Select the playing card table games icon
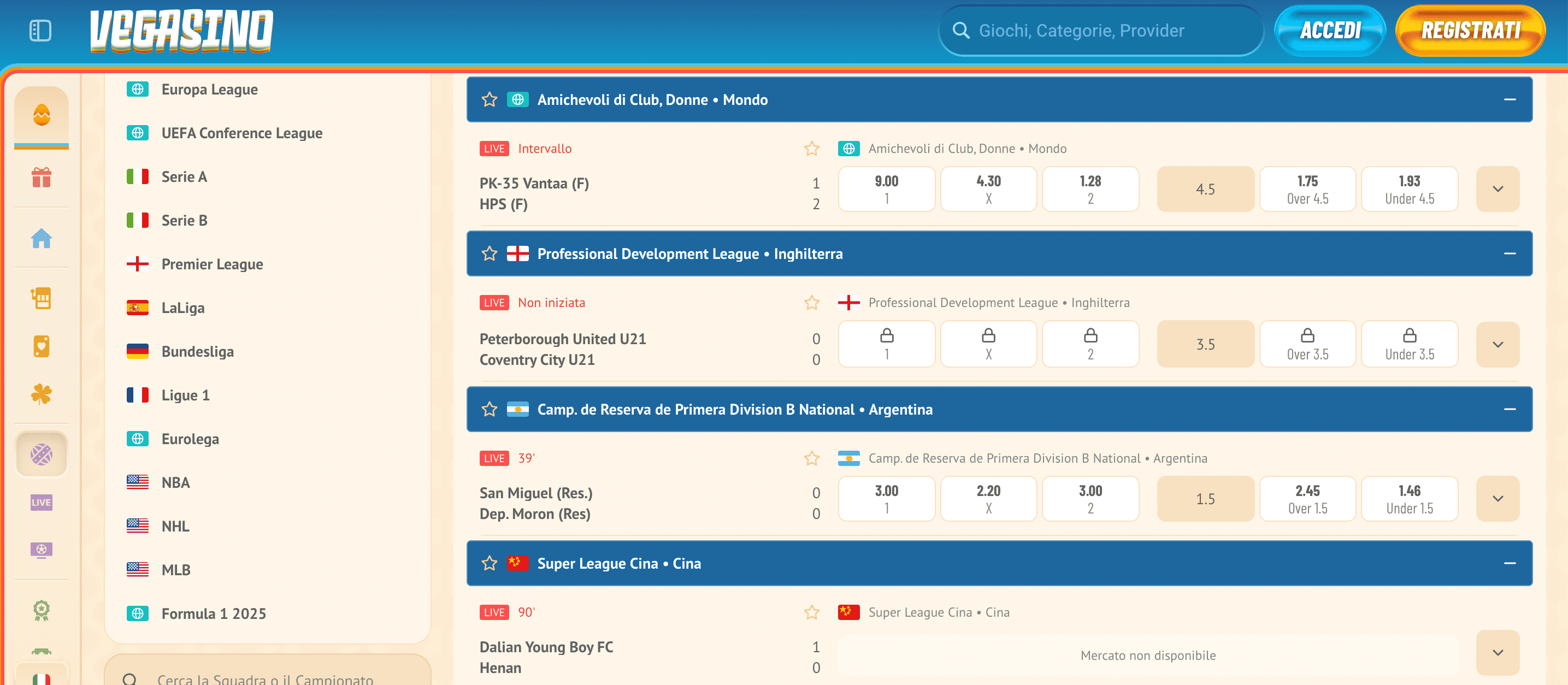This screenshot has height=685, width=1568. tap(41, 346)
